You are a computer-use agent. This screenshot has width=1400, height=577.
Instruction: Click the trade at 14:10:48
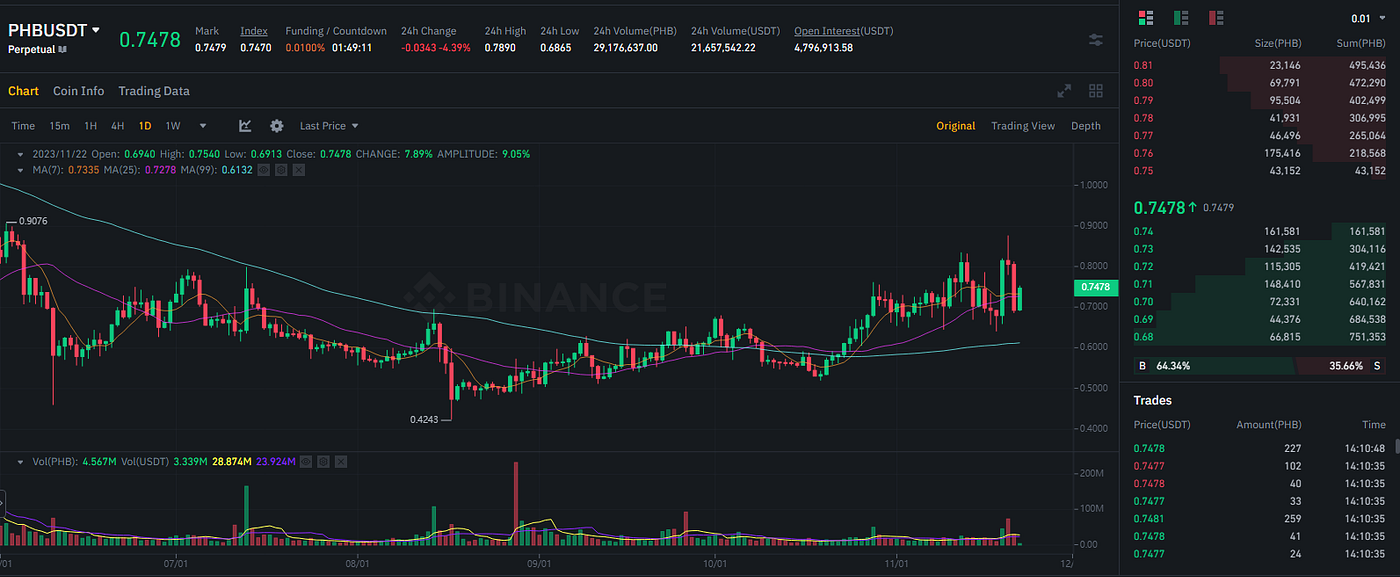click(x=1260, y=448)
